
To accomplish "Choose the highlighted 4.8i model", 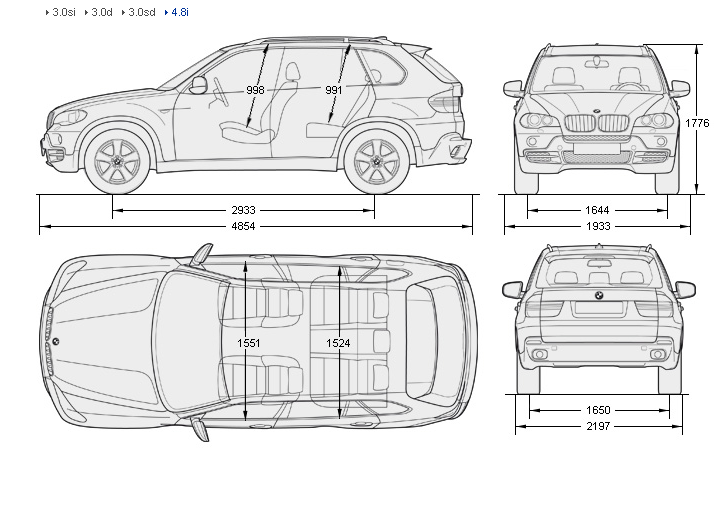I will coord(180,13).
